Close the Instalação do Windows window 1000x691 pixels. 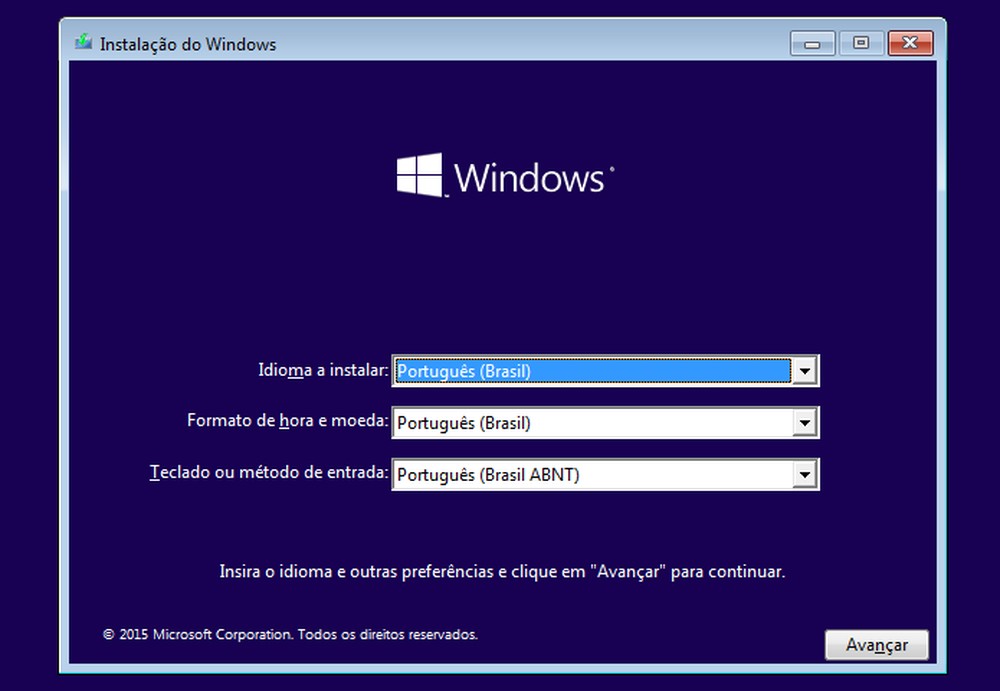[x=911, y=43]
